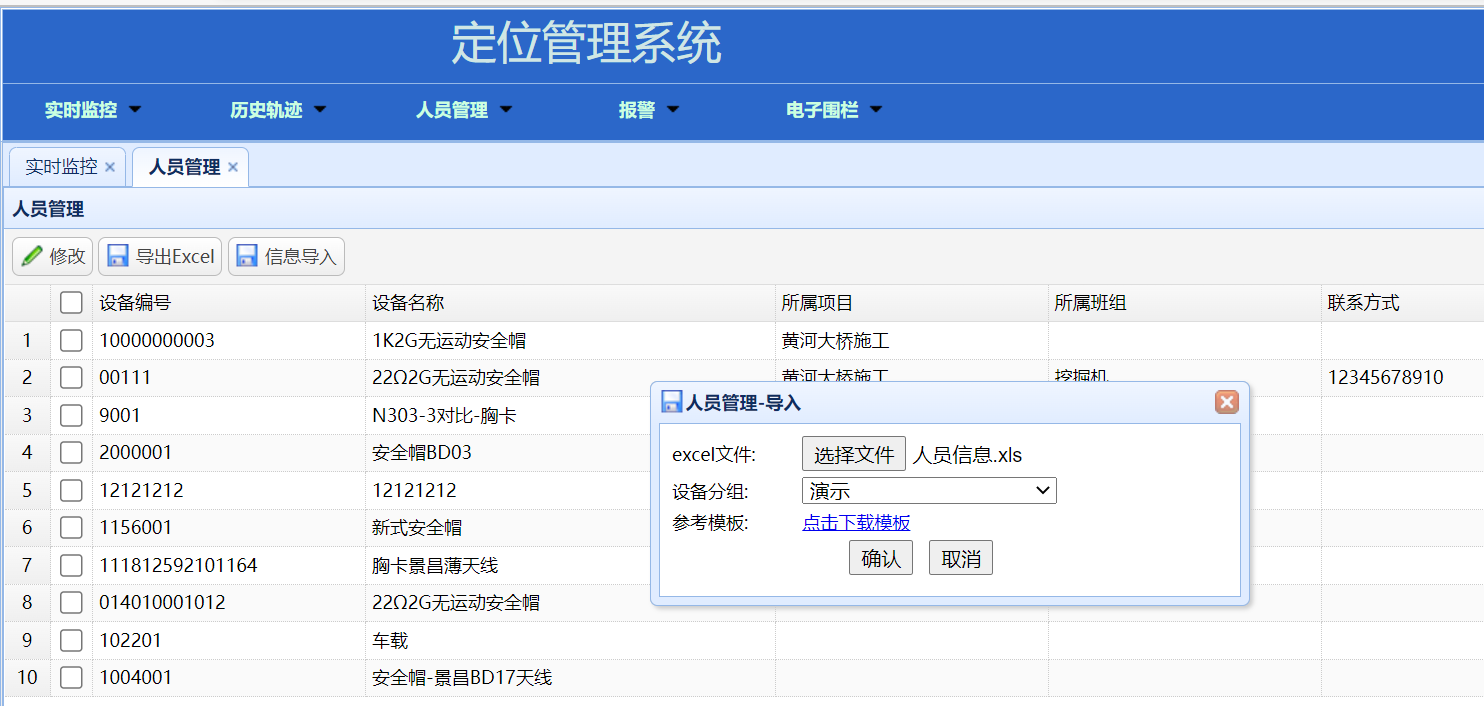Click the pencil 修改 edit icon
The width and height of the screenshot is (1484, 706).
click(32, 257)
